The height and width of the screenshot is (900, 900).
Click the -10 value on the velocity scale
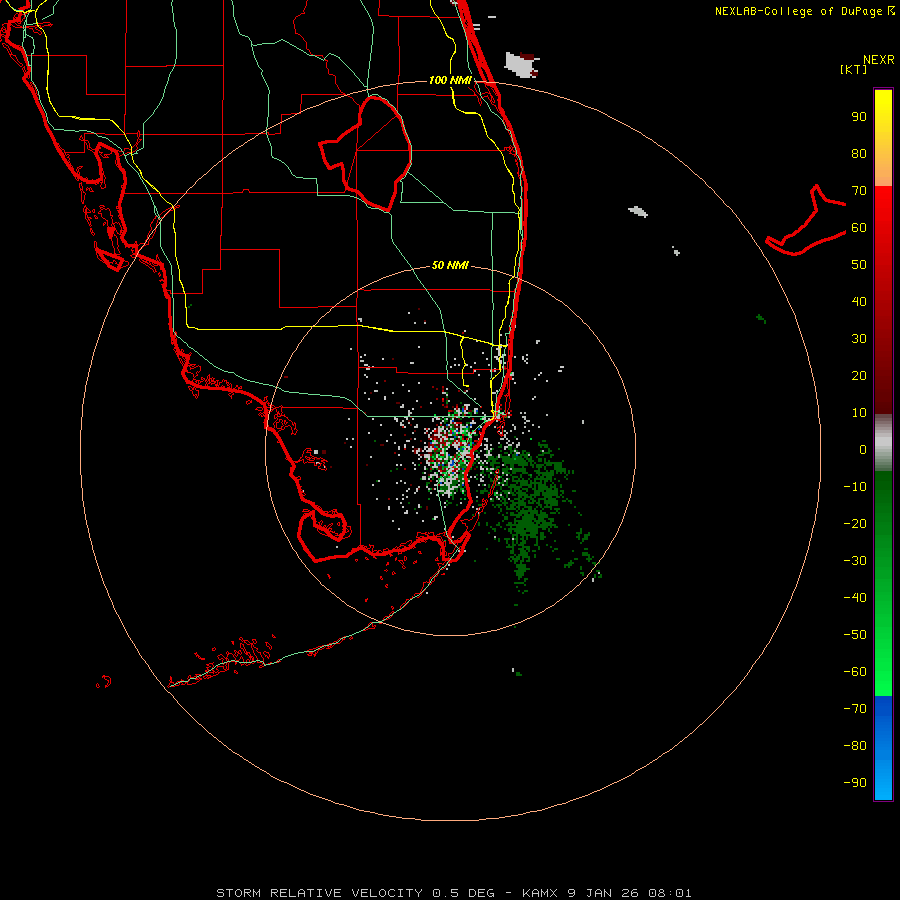pyautogui.click(x=855, y=487)
